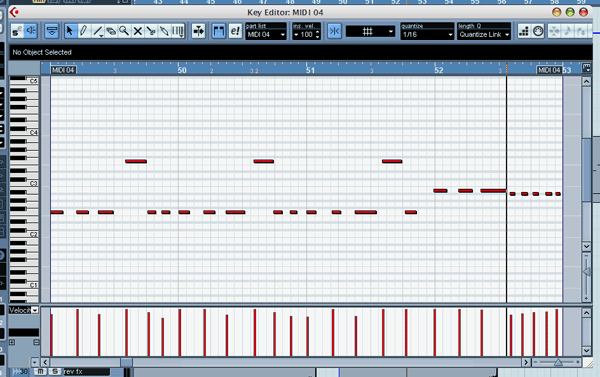Click the vertical zoom slider handle
The width and height of the screenshot is (600, 377).
(586, 272)
